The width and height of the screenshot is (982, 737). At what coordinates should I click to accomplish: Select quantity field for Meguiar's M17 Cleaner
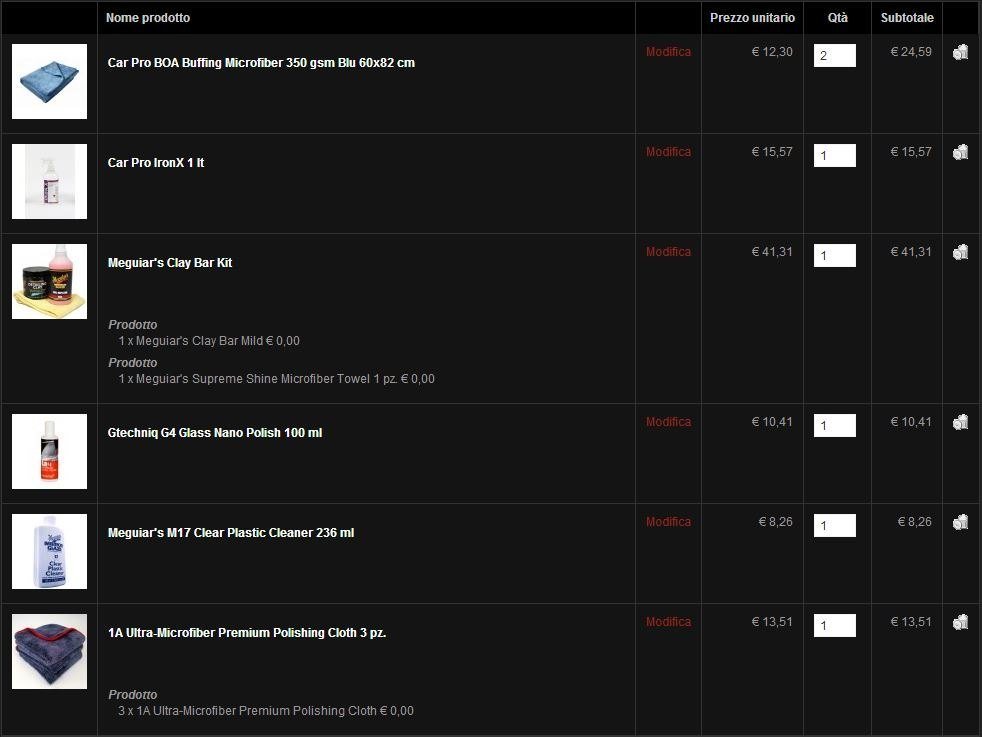[x=834, y=525]
